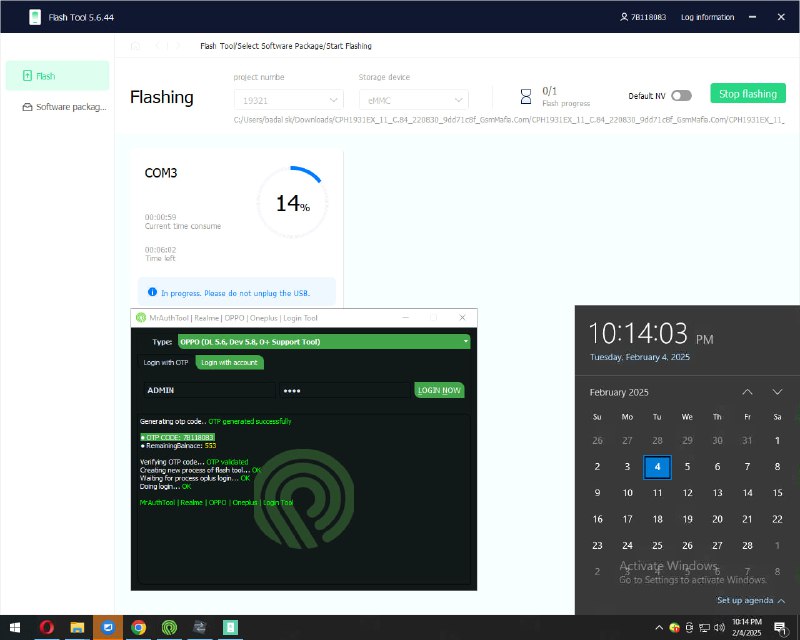The image size is (800, 640).
Task: Open MrAuthTool green taskbar icon
Action: pos(169,627)
